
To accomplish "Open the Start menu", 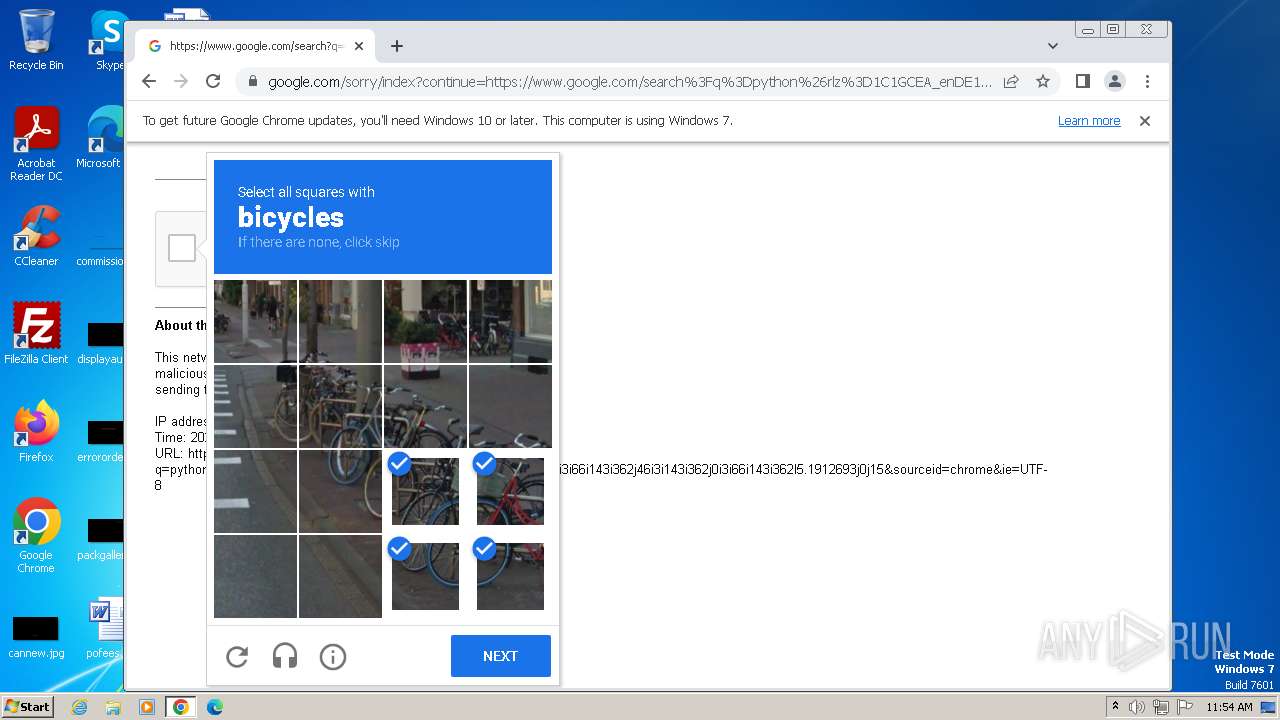I will click(27, 706).
